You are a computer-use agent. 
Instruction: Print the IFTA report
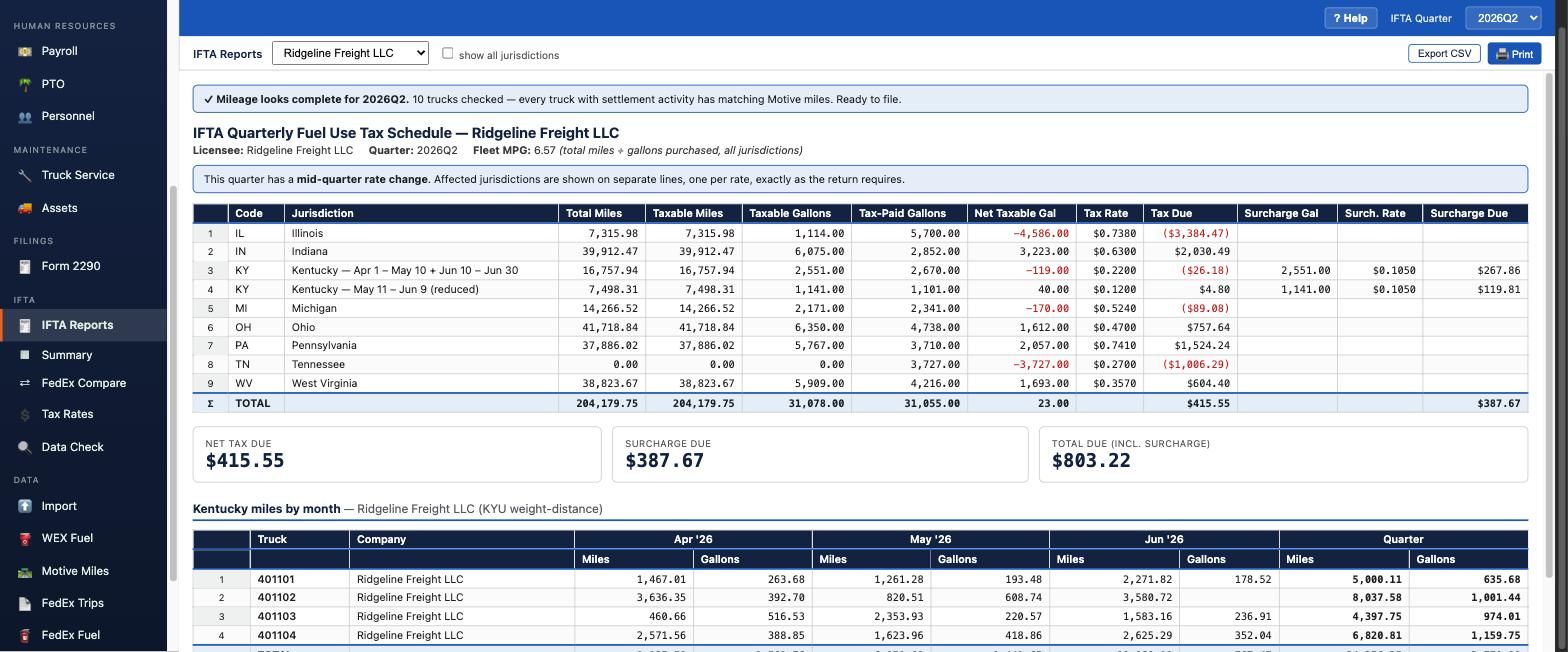[1514, 54]
